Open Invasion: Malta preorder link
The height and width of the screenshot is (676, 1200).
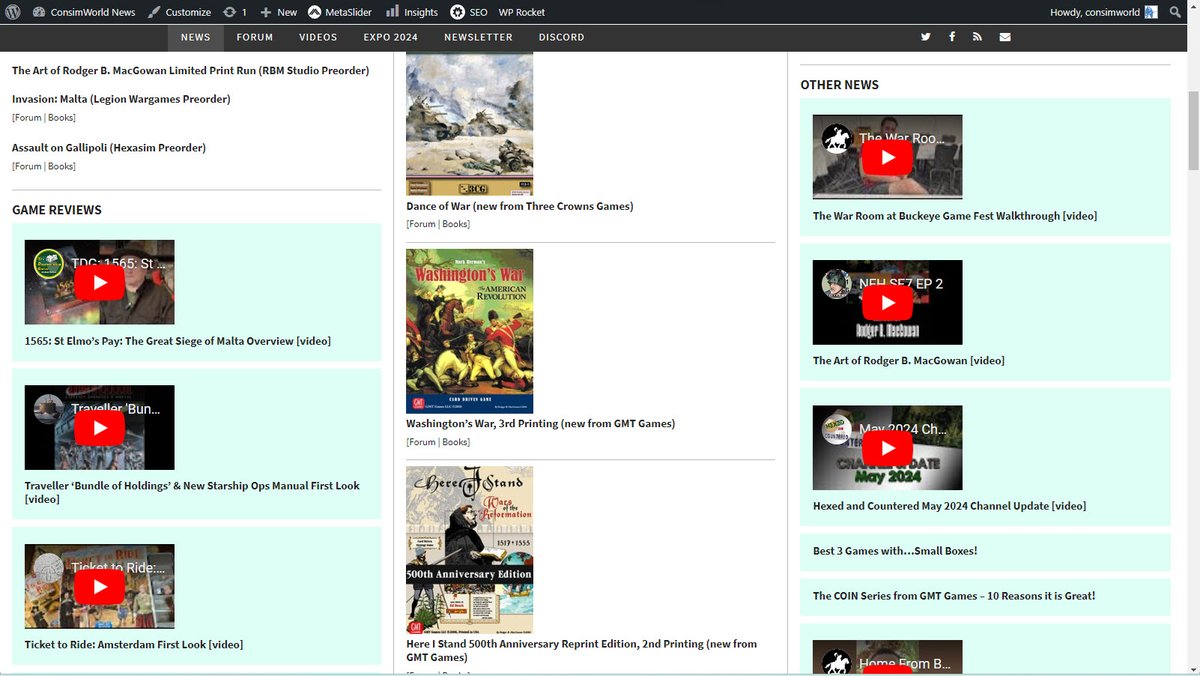(x=121, y=99)
